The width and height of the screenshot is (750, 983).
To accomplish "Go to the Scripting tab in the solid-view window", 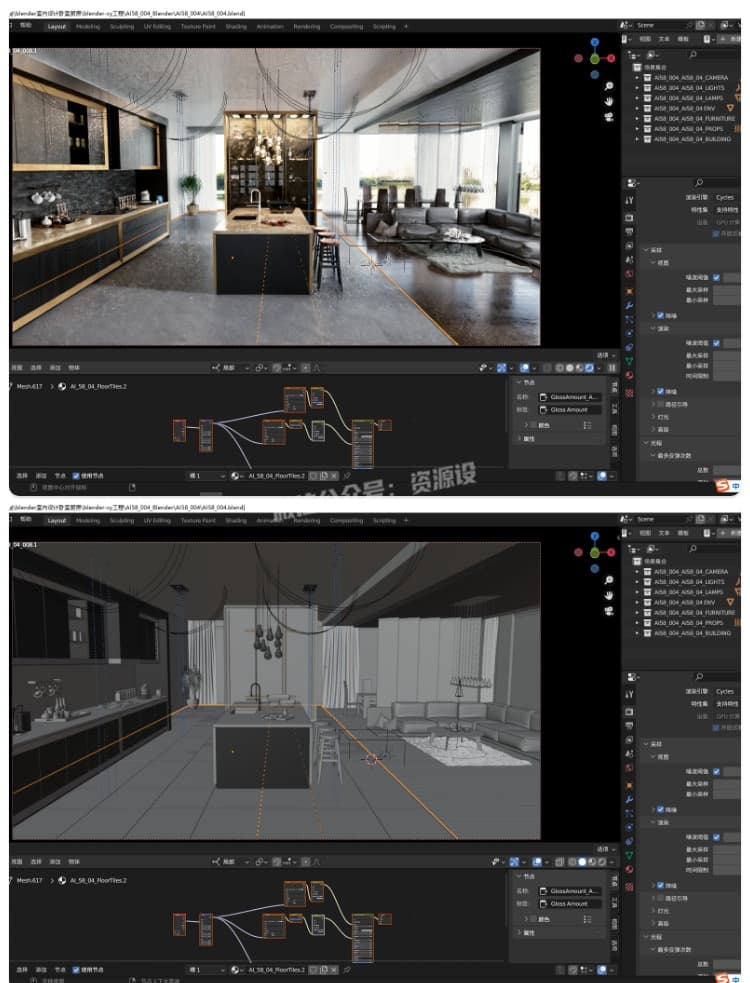I will (384, 520).
